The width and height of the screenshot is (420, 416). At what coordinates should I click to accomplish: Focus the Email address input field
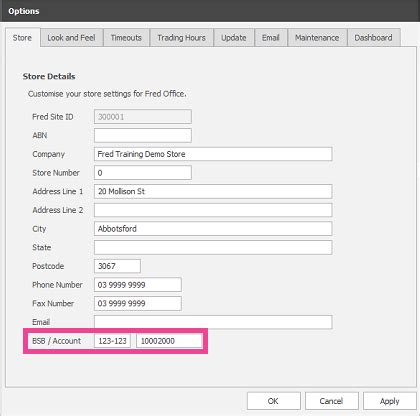click(x=213, y=322)
